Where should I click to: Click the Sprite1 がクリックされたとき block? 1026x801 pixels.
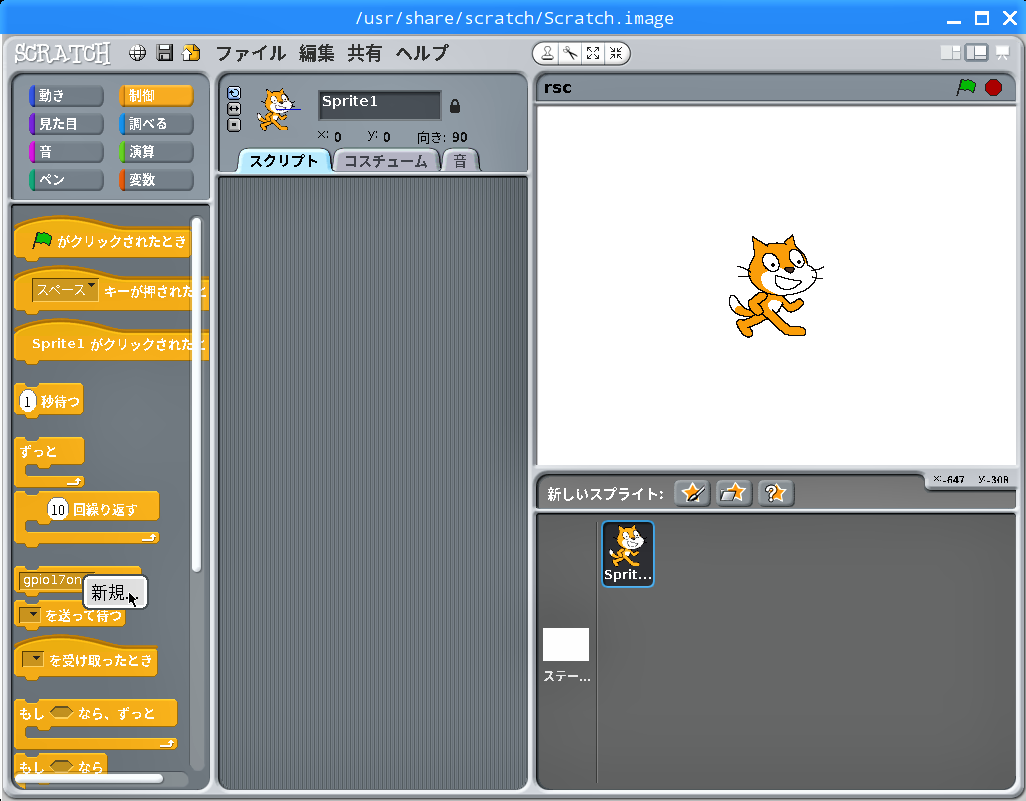(x=110, y=342)
